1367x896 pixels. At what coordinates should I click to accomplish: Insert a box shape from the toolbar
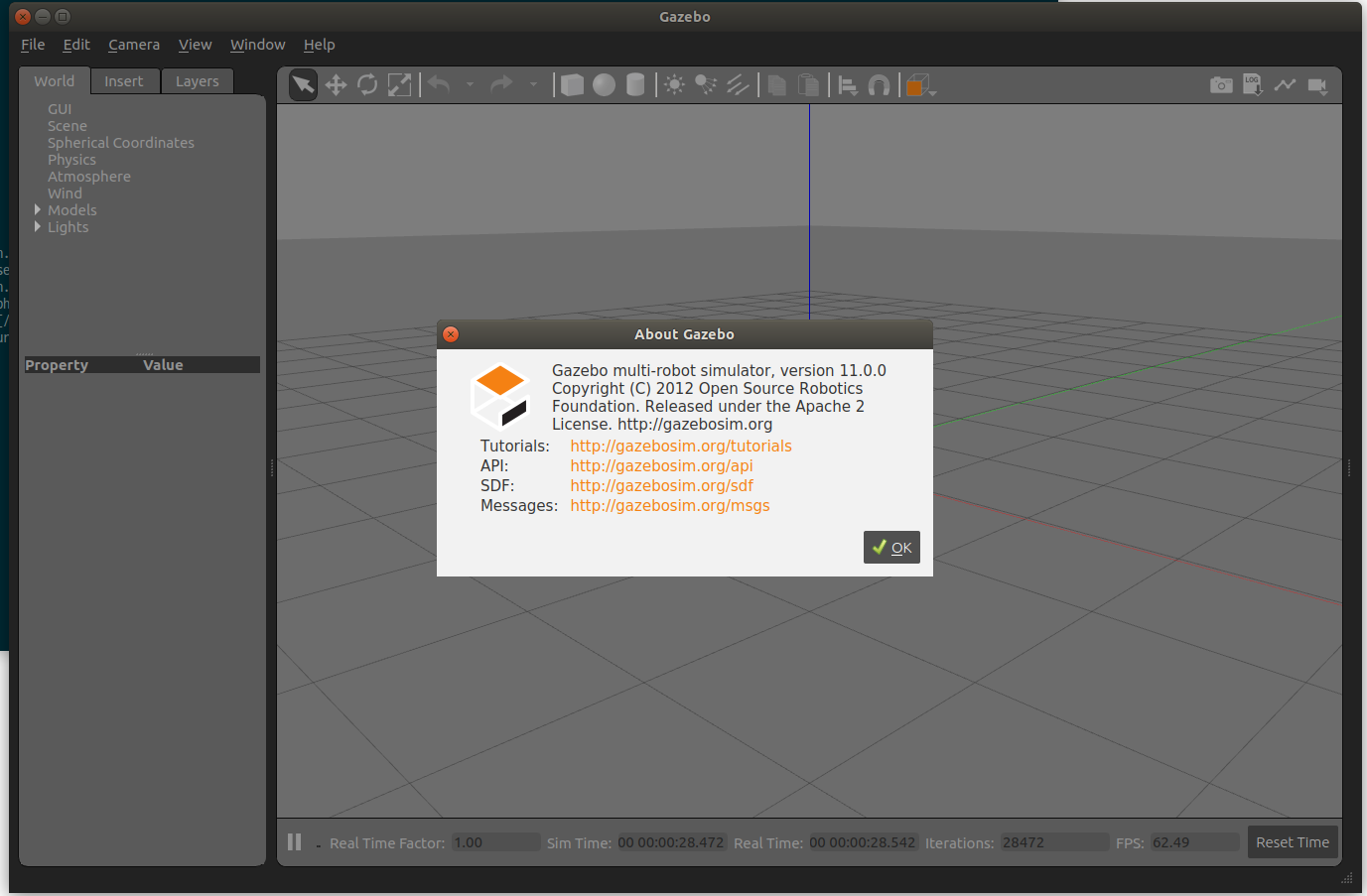tap(572, 85)
